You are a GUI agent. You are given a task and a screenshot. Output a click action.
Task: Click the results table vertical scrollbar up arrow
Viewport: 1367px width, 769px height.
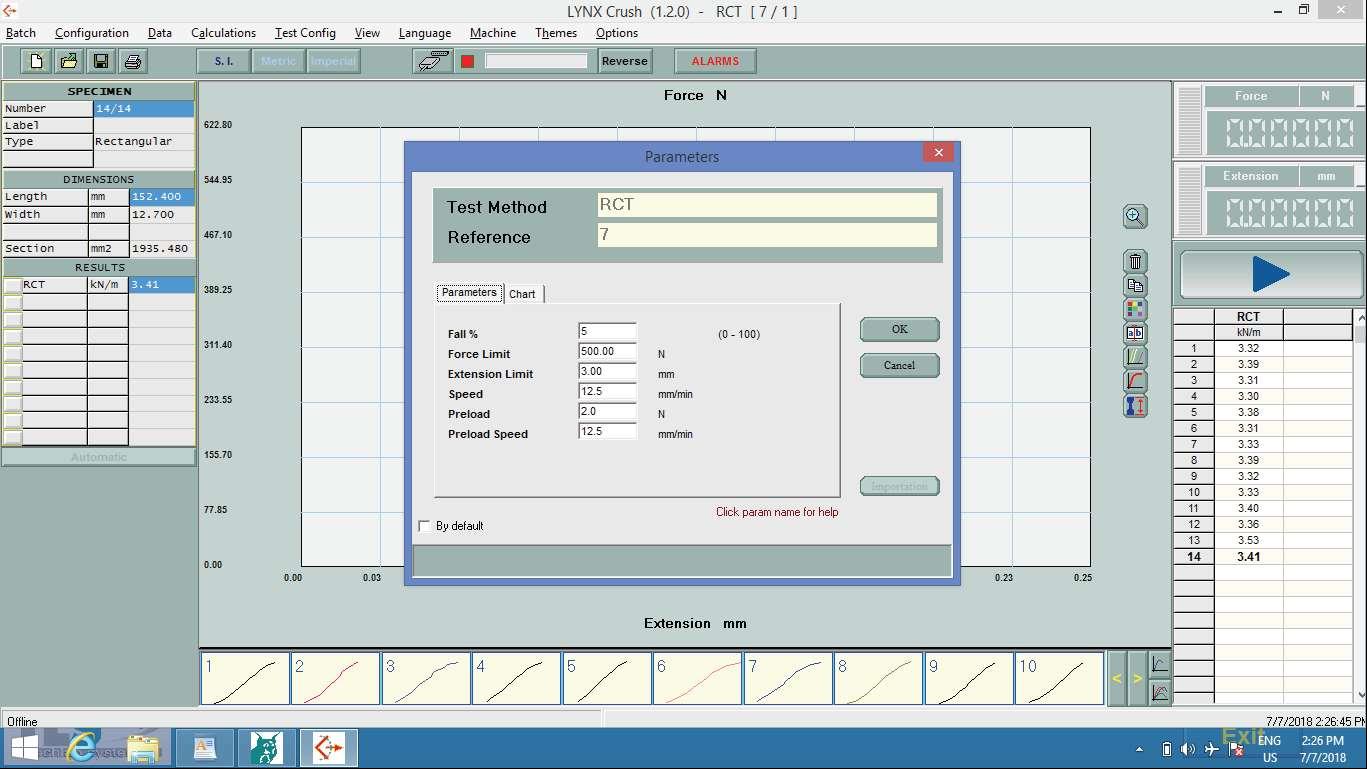tap(1360, 317)
